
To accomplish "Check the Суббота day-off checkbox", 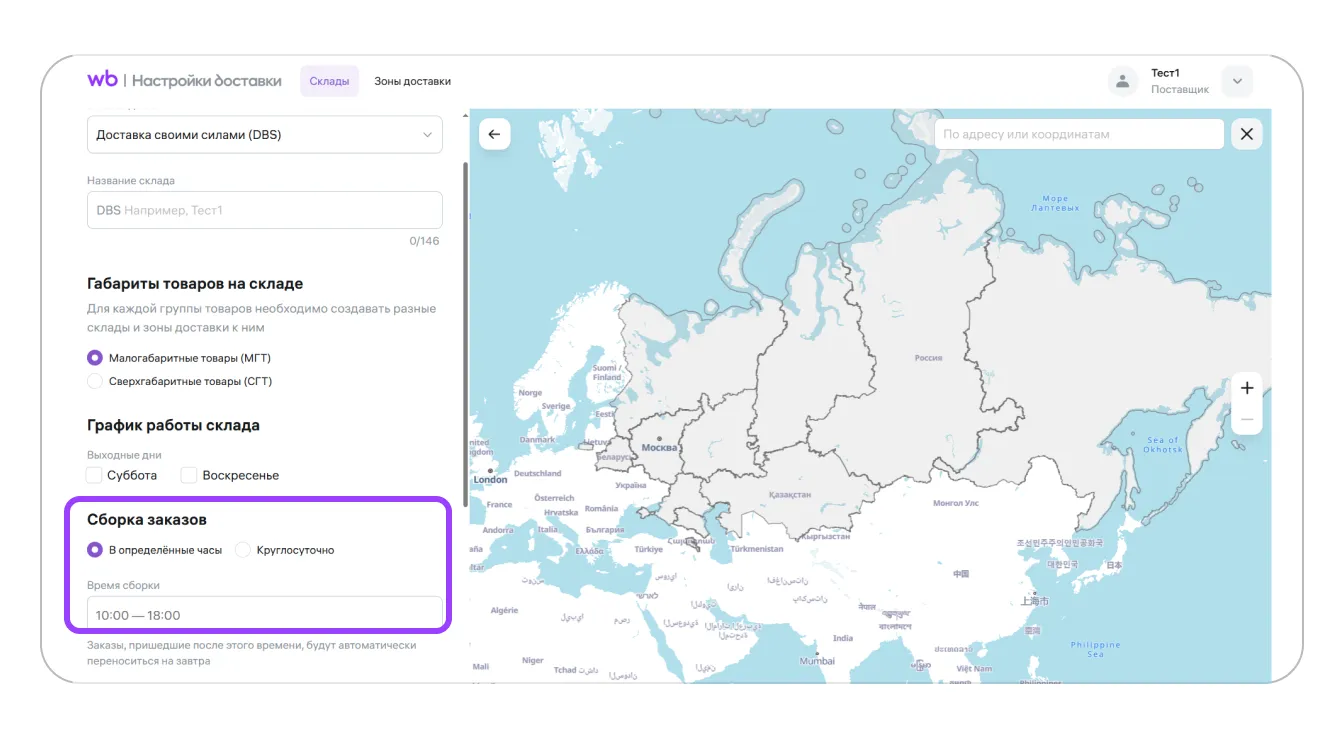I will click(x=95, y=475).
